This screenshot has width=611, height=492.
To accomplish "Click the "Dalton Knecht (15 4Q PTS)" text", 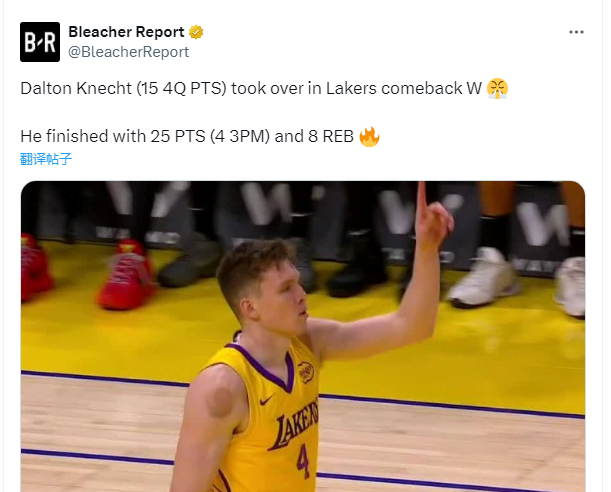I will 123,89.
